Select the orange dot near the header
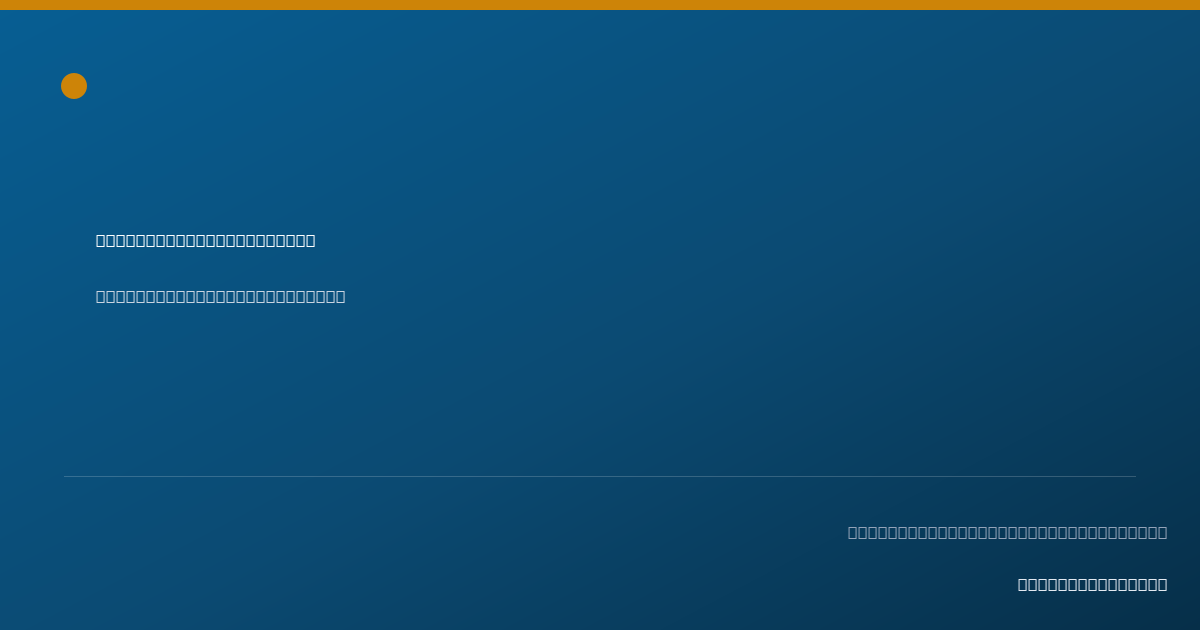The height and width of the screenshot is (630, 1200). 74,86
